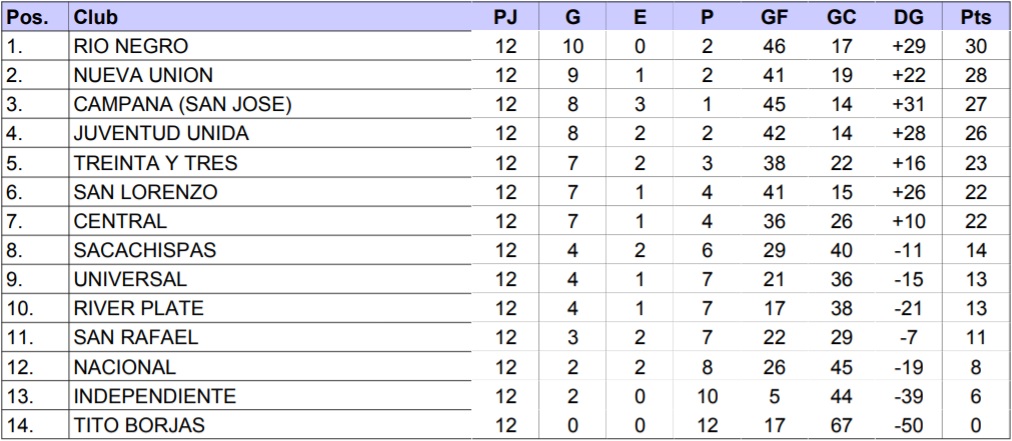
Task: Select the JUVENTUD UNIDA cell
Action: [x=161, y=134]
